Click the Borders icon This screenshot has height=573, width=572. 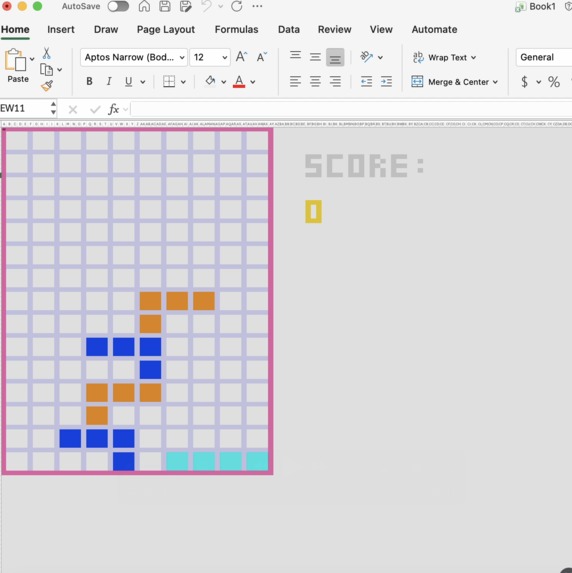(x=169, y=81)
